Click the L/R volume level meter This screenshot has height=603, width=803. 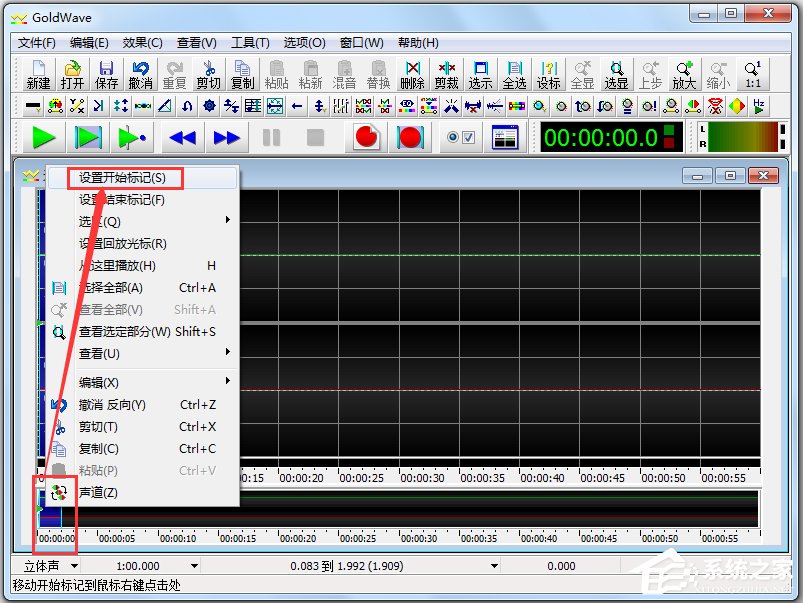[x=743, y=137]
